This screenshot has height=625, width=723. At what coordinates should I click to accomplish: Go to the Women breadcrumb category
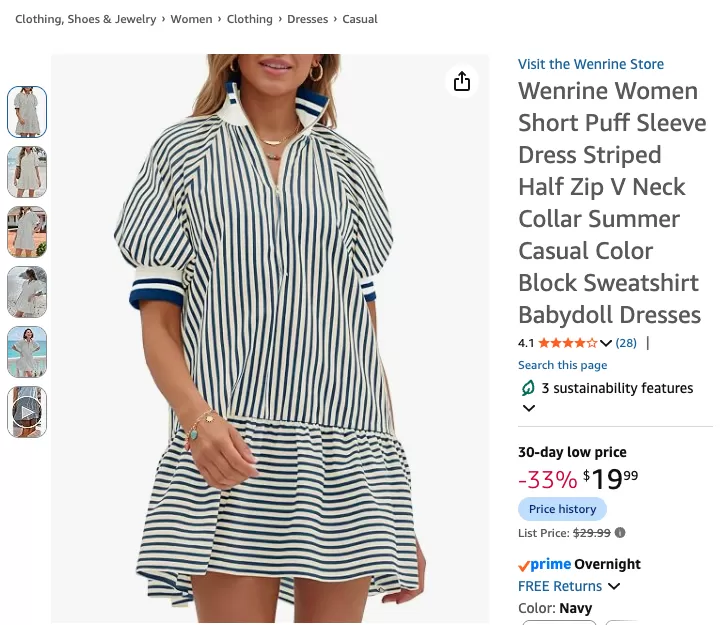coord(191,19)
